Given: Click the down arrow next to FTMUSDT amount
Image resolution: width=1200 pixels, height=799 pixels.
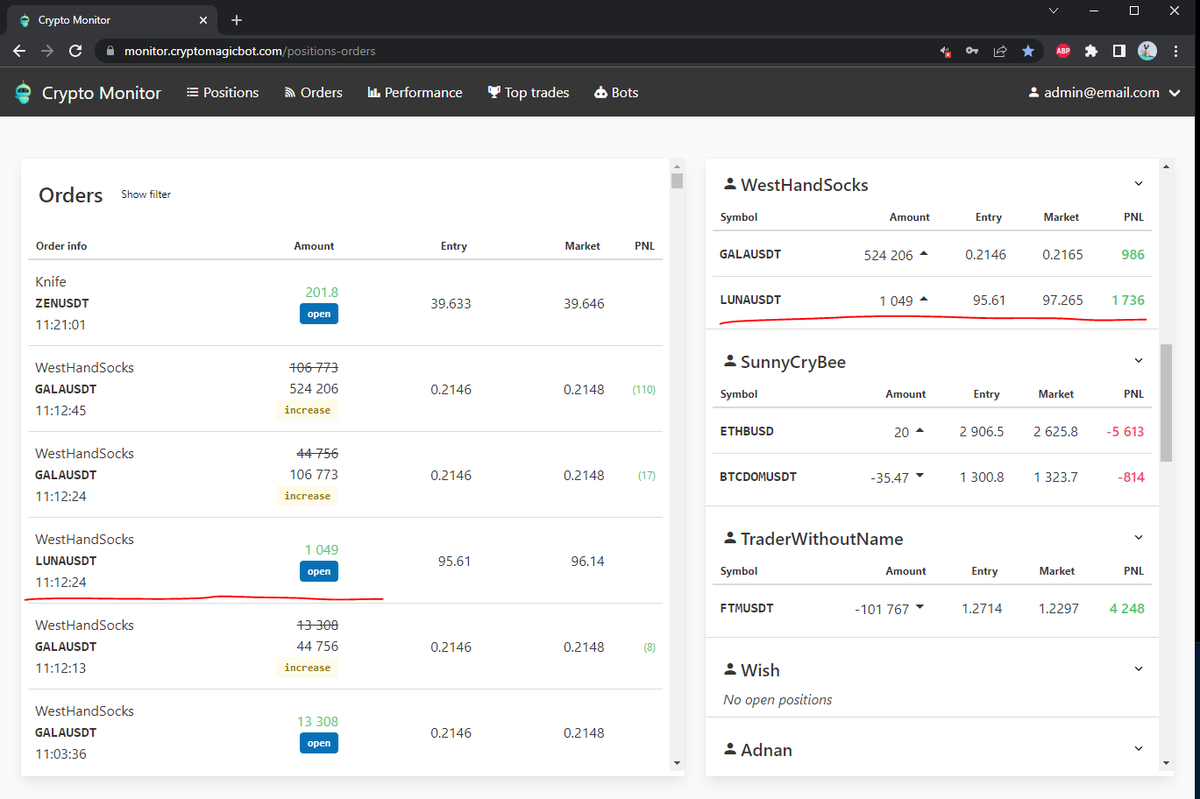Looking at the screenshot, I should pos(920,608).
